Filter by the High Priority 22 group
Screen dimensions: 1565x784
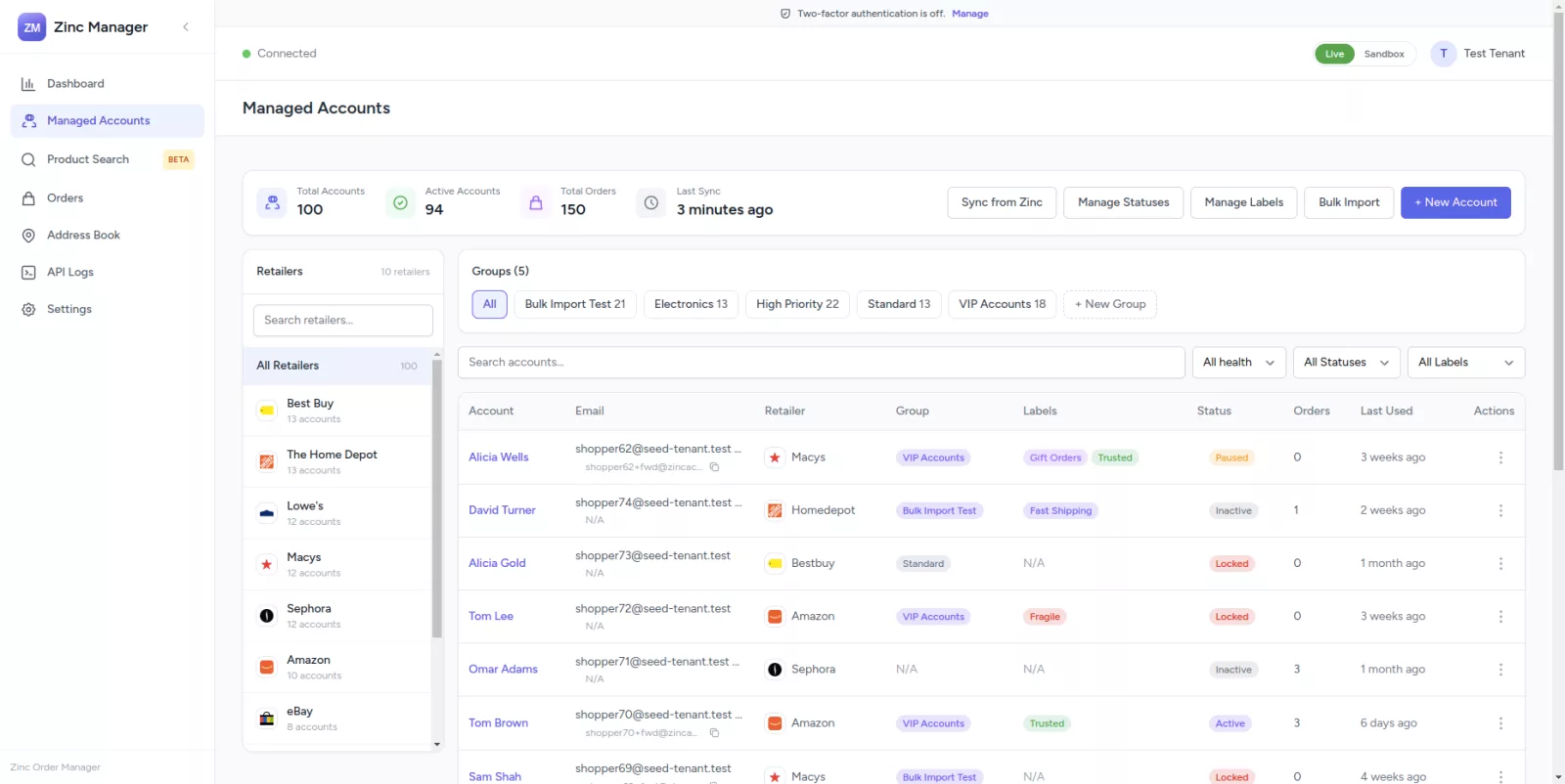pyautogui.click(x=797, y=304)
